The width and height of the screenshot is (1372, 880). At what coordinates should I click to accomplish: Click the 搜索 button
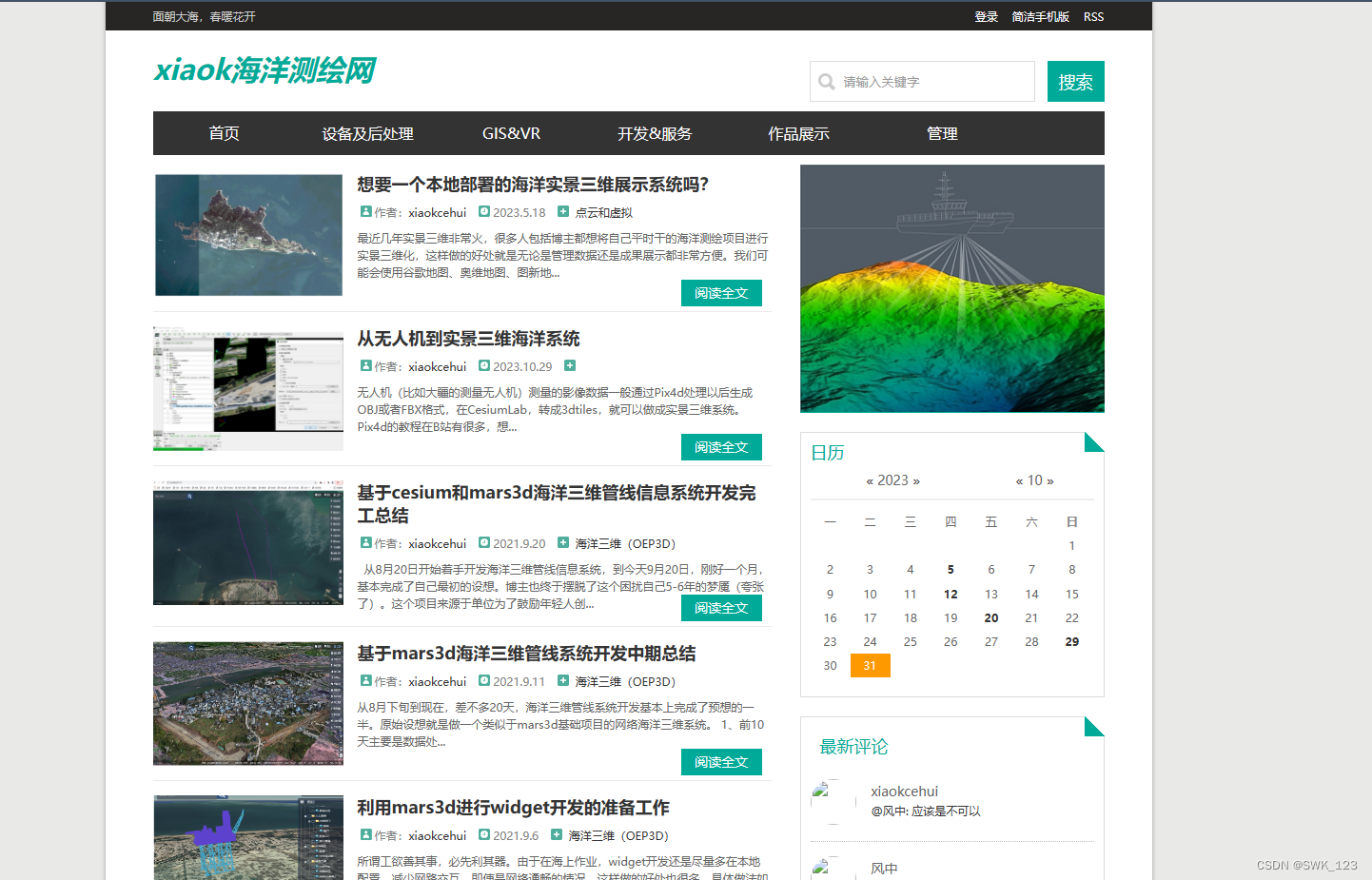pos(1076,82)
